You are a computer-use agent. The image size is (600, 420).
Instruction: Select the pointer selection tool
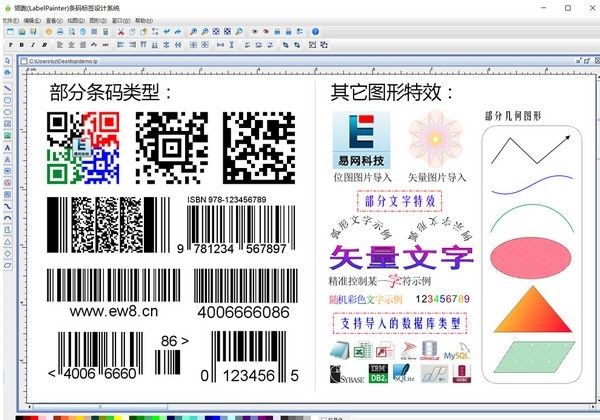click(x=7, y=61)
